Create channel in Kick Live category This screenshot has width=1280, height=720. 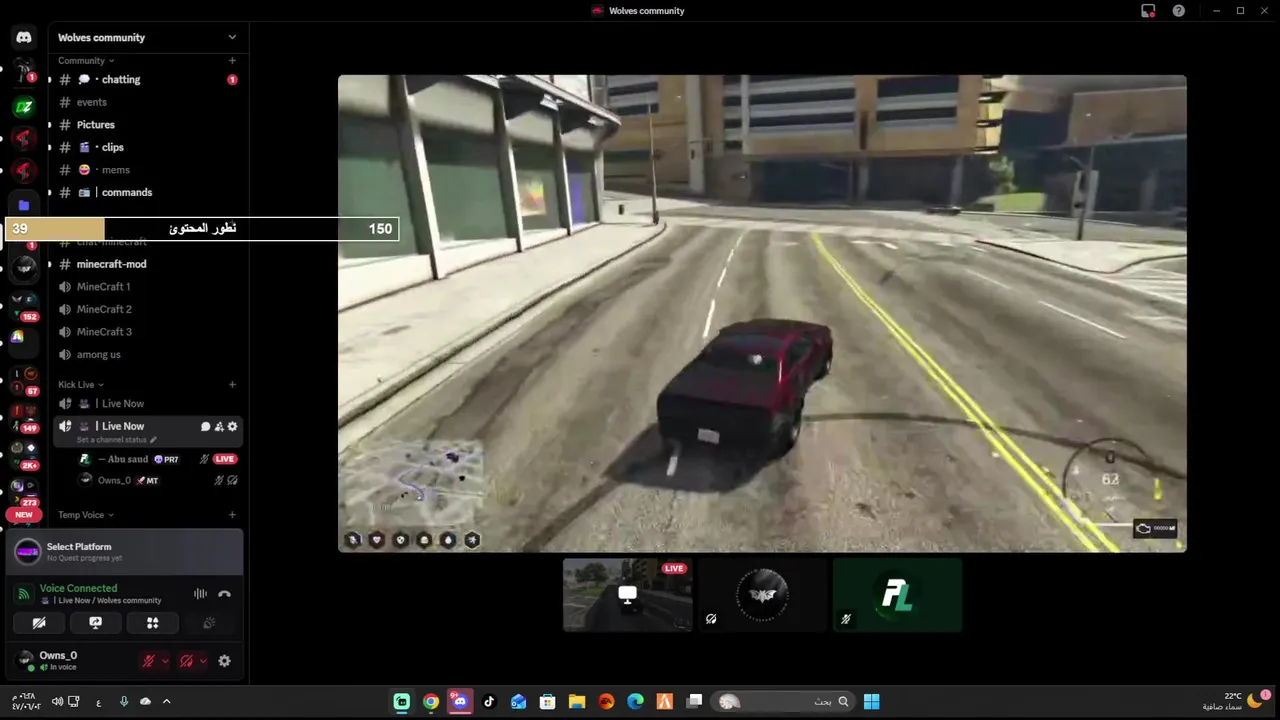point(232,385)
